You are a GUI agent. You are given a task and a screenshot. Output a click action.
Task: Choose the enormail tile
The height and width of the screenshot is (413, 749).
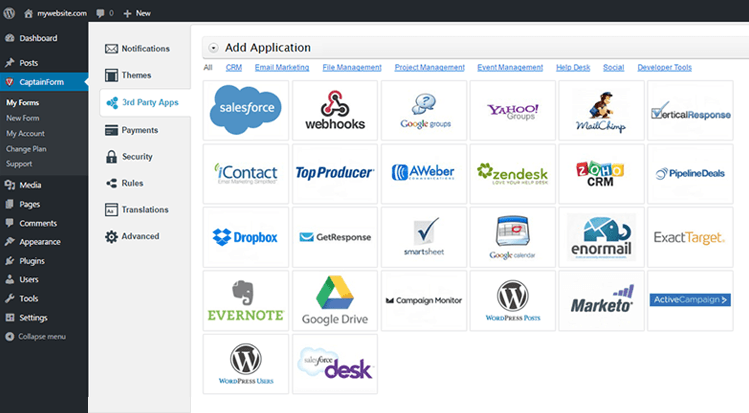tap(601, 237)
